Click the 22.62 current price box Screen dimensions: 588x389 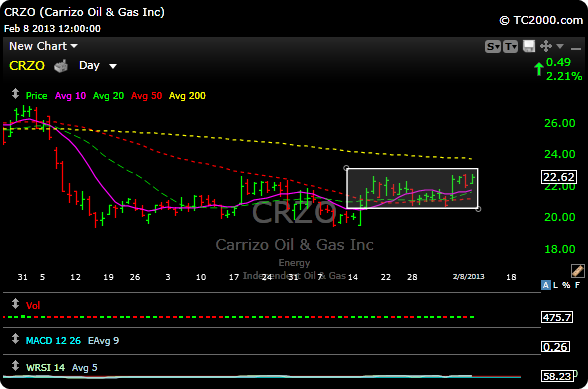coord(559,177)
